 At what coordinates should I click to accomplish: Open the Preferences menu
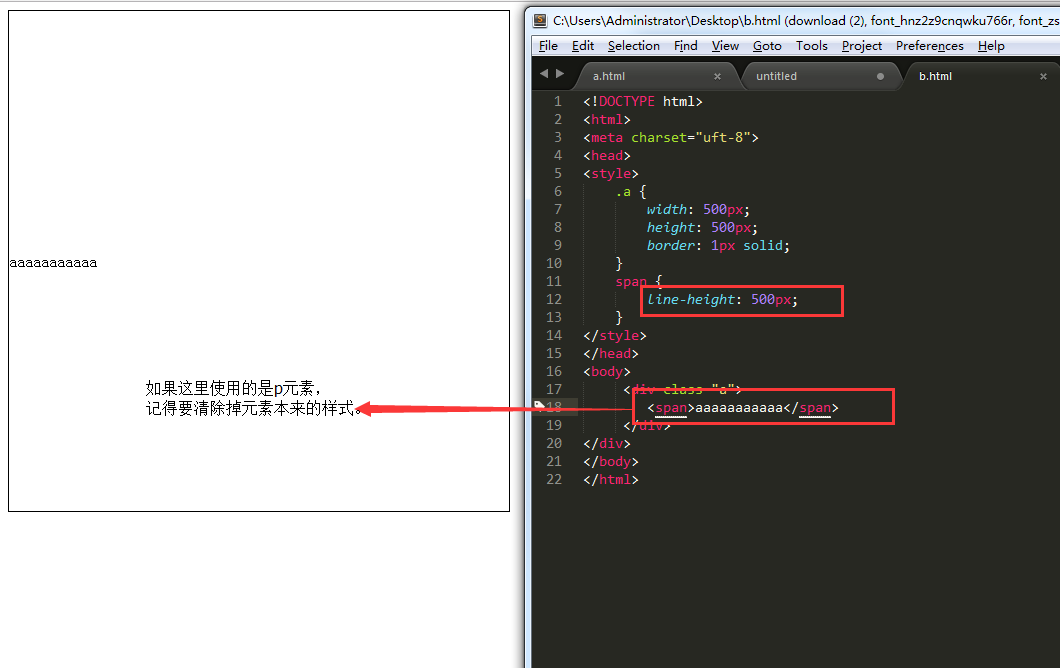[x=930, y=46]
